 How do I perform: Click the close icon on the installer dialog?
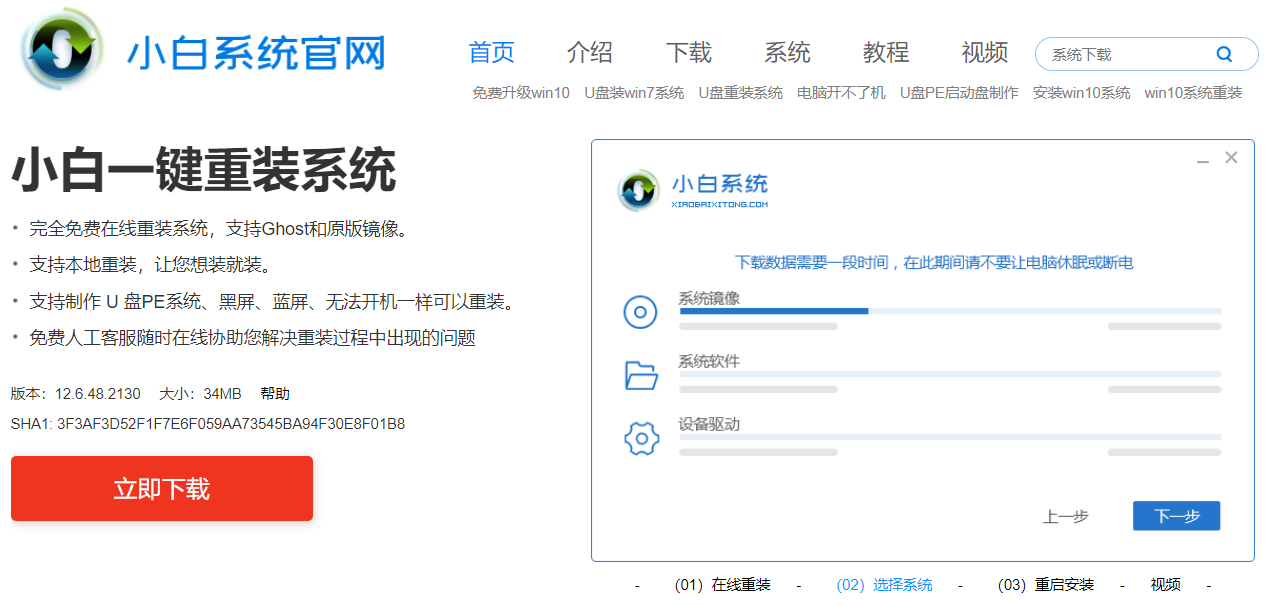click(x=1230, y=157)
